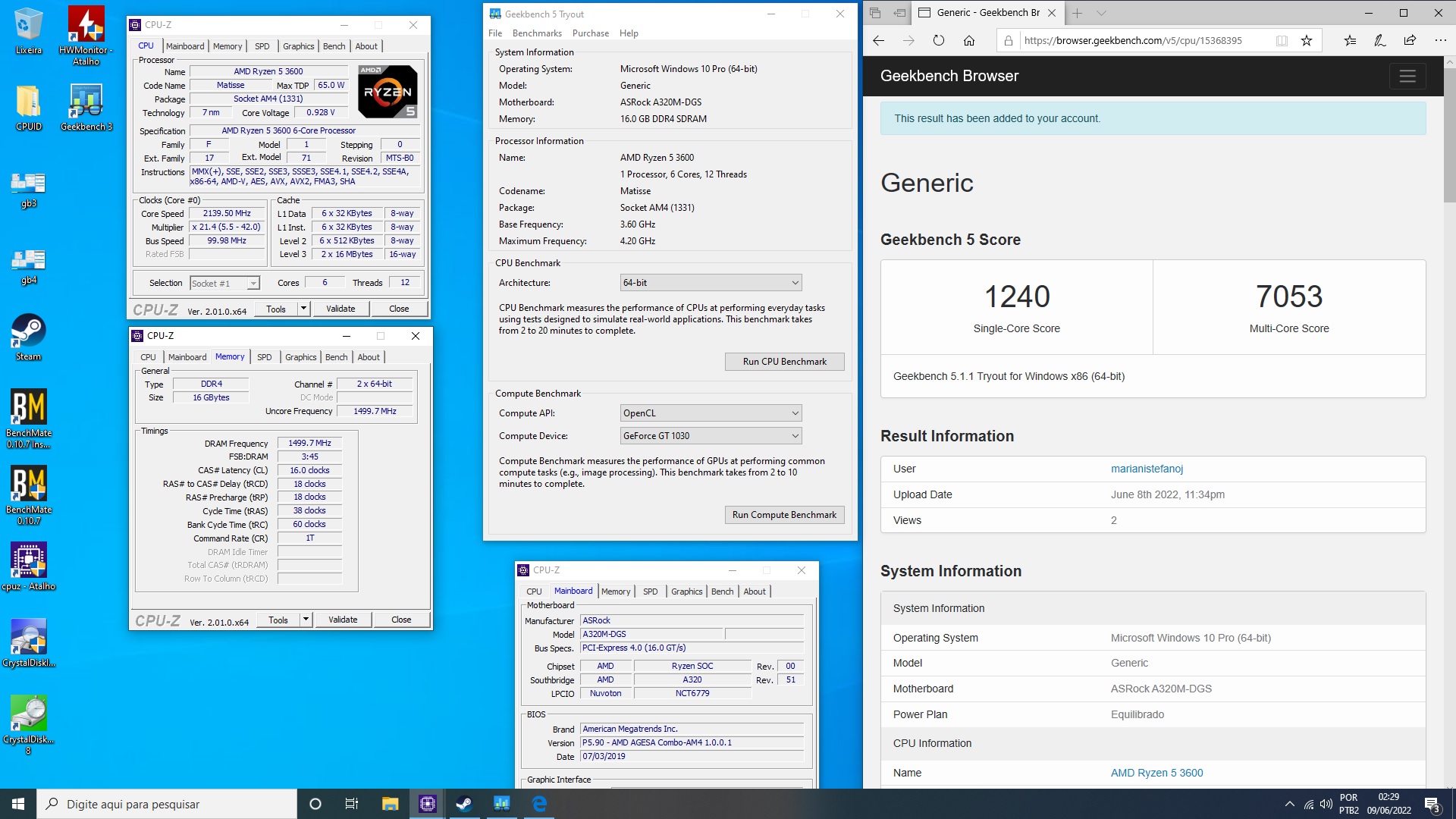This screenshot has width=1456, height=819.
Task: Open the Cortana circle on the taskbar
Action: coord(315,804)
